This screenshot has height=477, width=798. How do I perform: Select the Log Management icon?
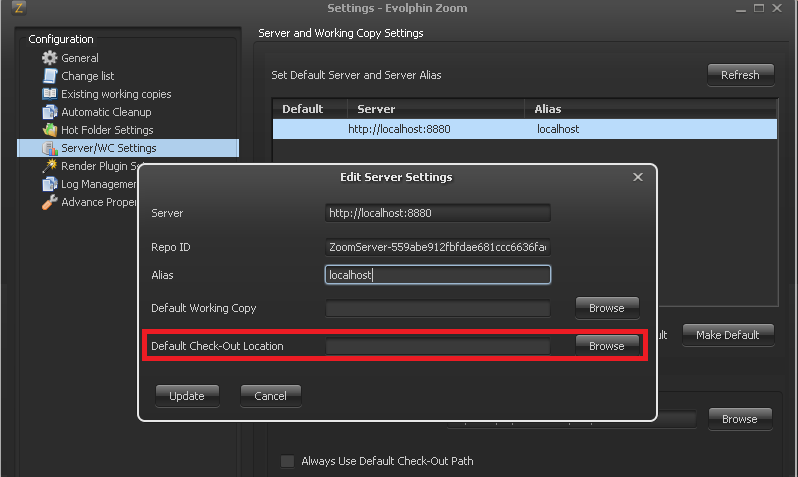pos(50,184)
